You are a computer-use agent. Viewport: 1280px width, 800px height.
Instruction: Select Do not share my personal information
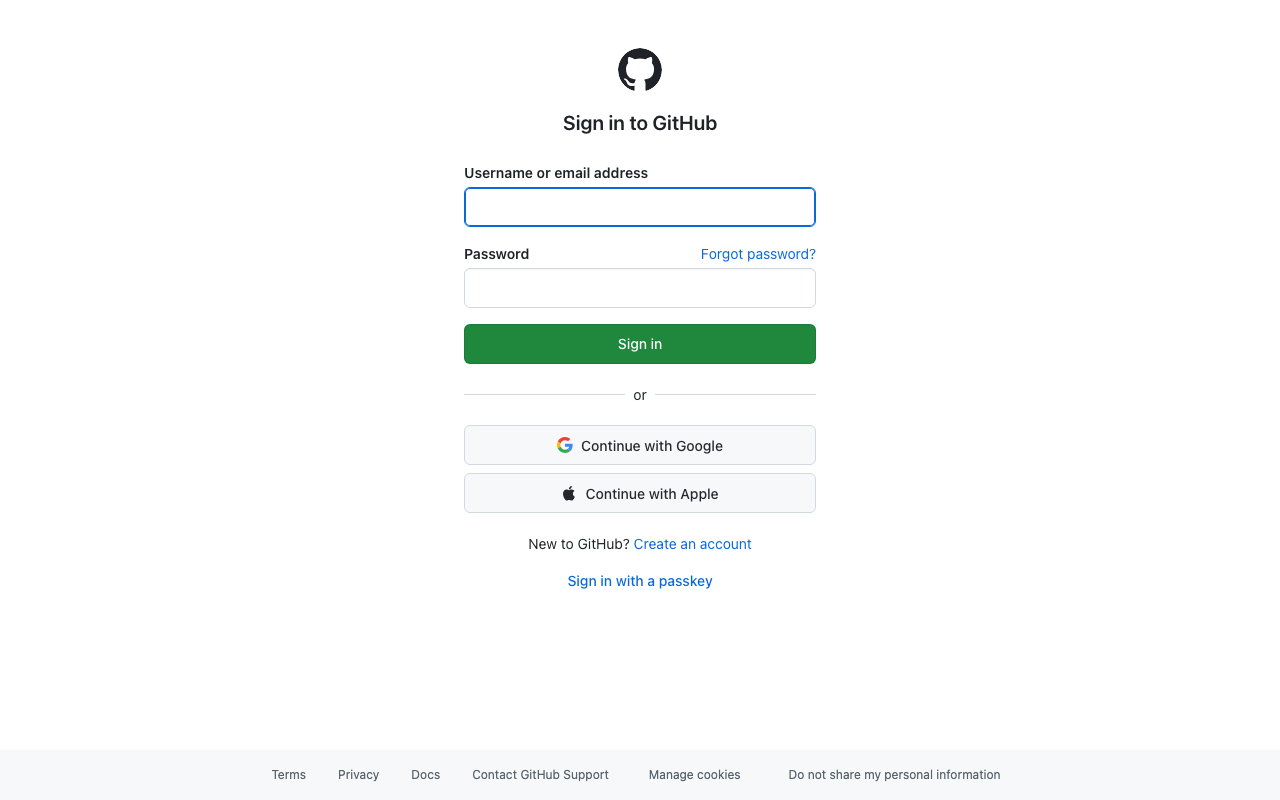click(894, 774)
